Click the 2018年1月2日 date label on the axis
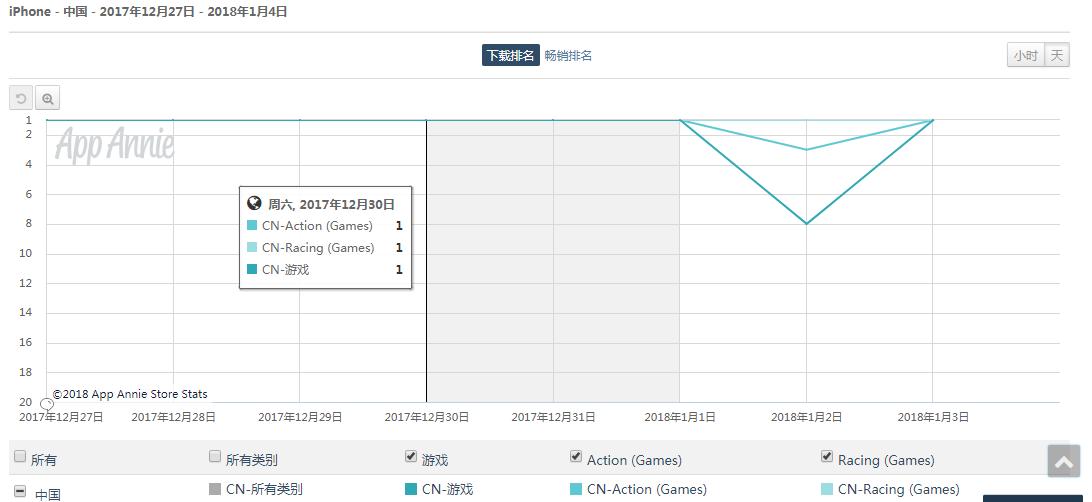Screen dimensions: 1092x502 click(x=806, y=417)
